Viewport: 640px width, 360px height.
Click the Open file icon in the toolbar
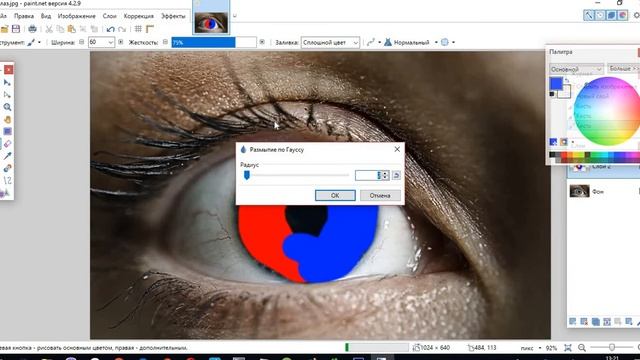[4, 29]
